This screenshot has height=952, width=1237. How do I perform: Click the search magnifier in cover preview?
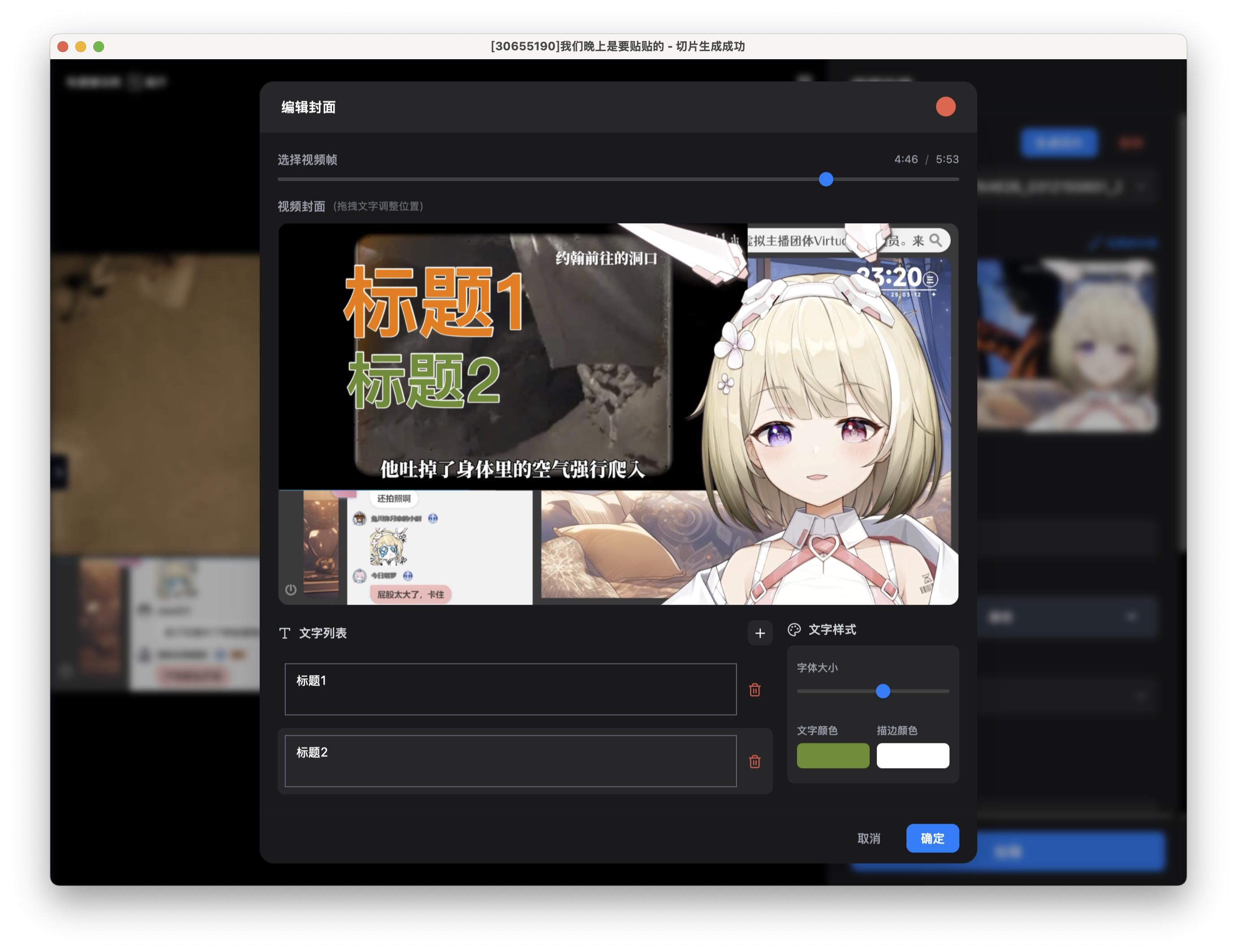[x=936, y=240]
